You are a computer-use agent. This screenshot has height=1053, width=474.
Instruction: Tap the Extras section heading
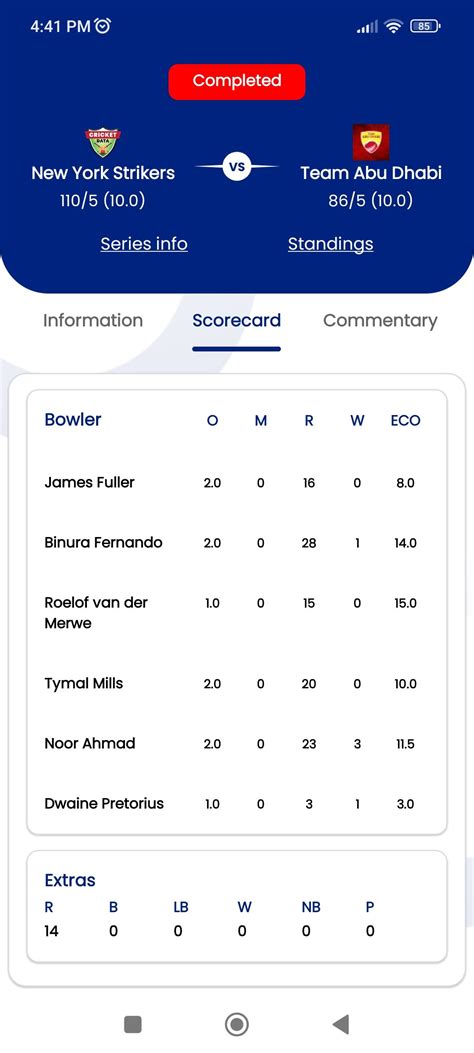click(70, 880)
